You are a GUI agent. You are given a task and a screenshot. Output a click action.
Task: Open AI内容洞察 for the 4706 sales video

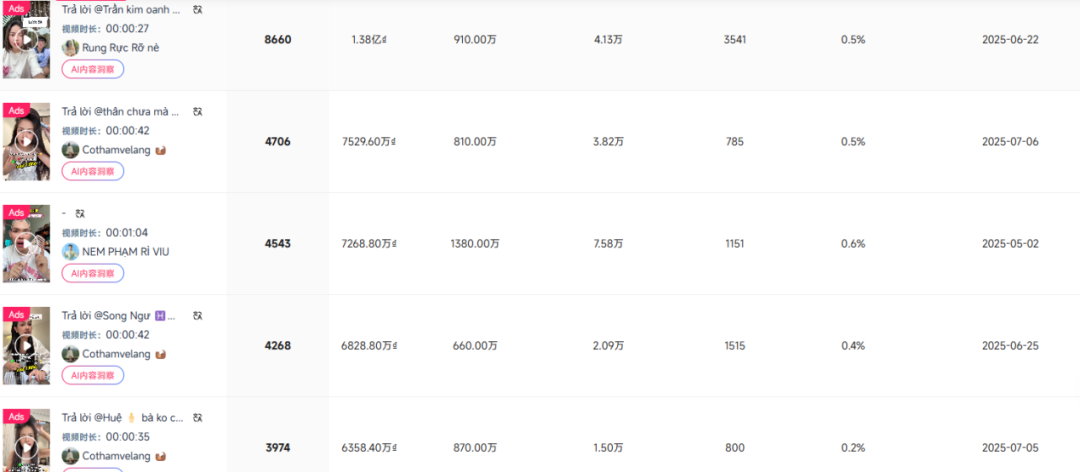(93, 171)
